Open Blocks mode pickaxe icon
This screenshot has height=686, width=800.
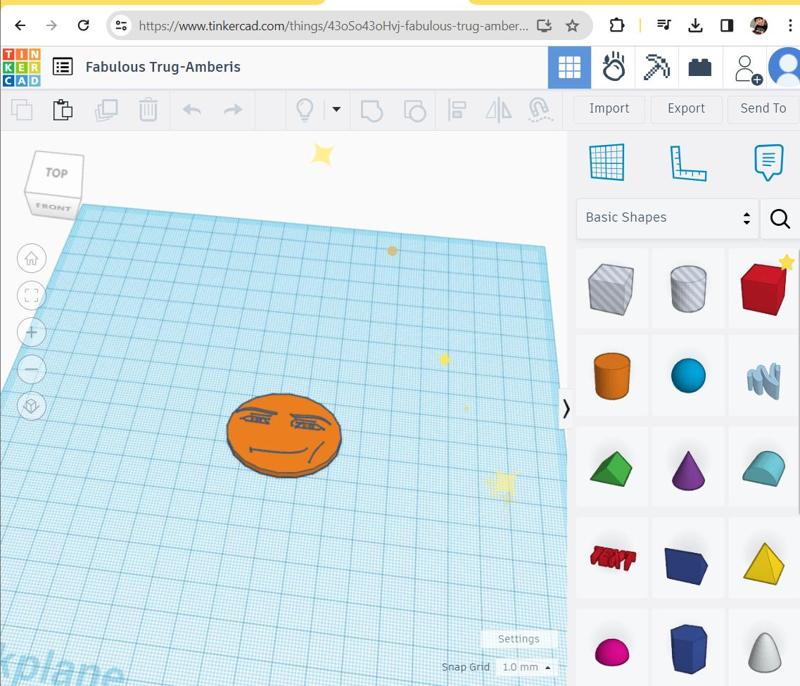point(657,67)
